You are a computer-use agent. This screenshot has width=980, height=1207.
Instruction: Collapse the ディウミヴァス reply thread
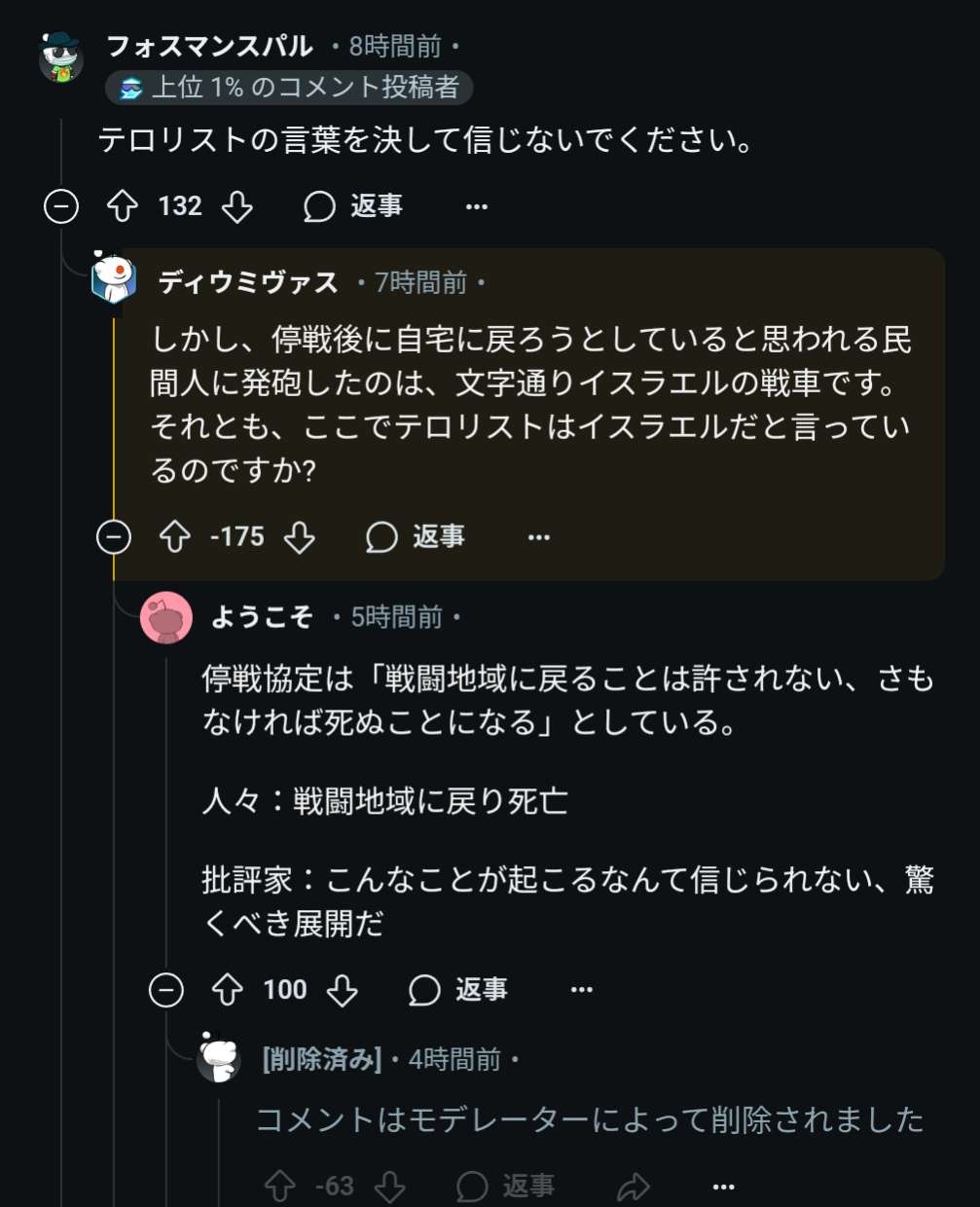click(x=114, y=536)
